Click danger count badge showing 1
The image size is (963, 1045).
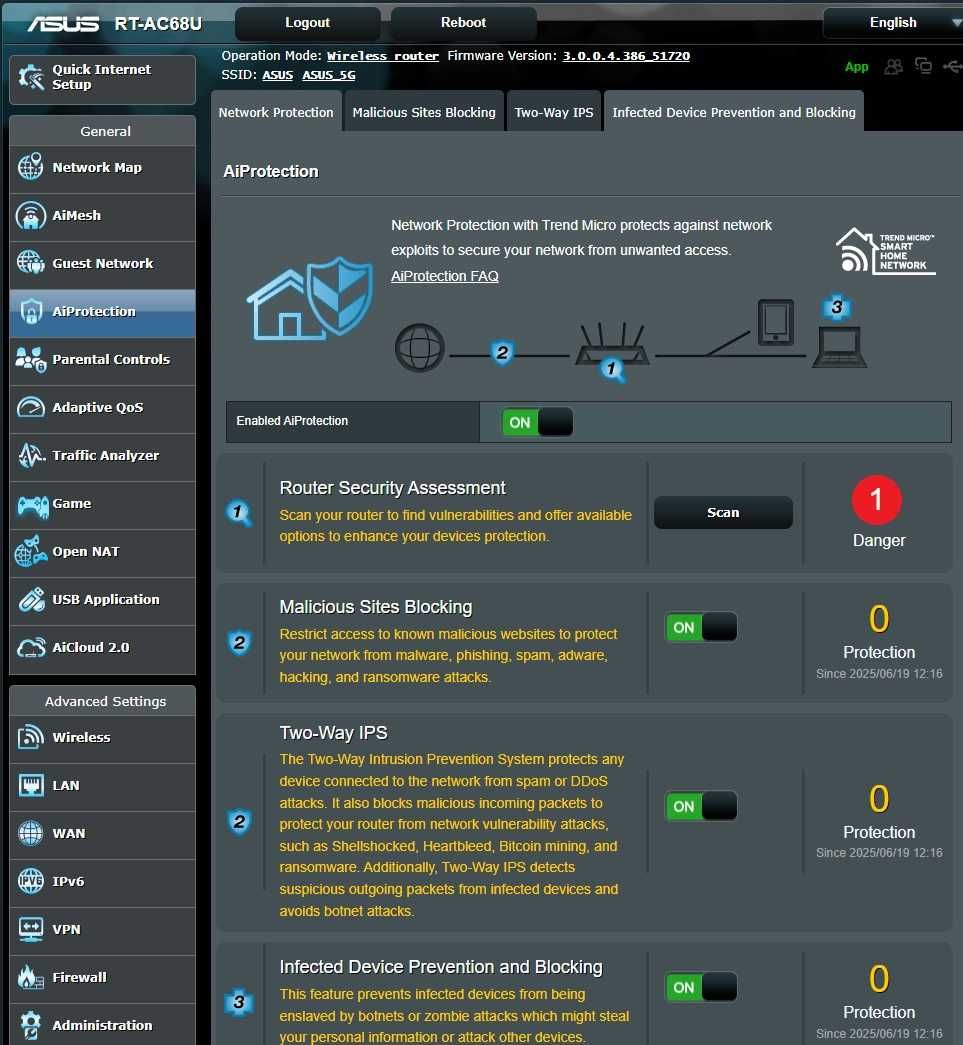tap(876, 499)
